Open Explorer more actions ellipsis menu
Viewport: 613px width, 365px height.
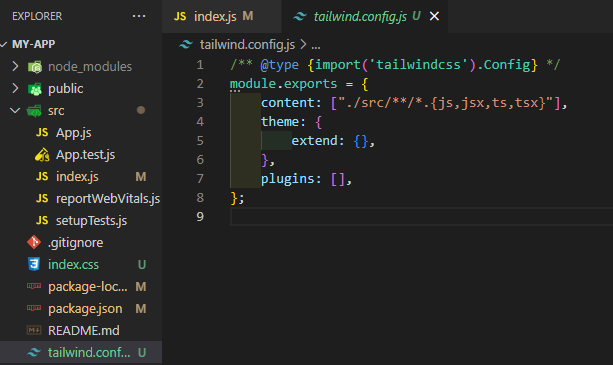[139, 16]
